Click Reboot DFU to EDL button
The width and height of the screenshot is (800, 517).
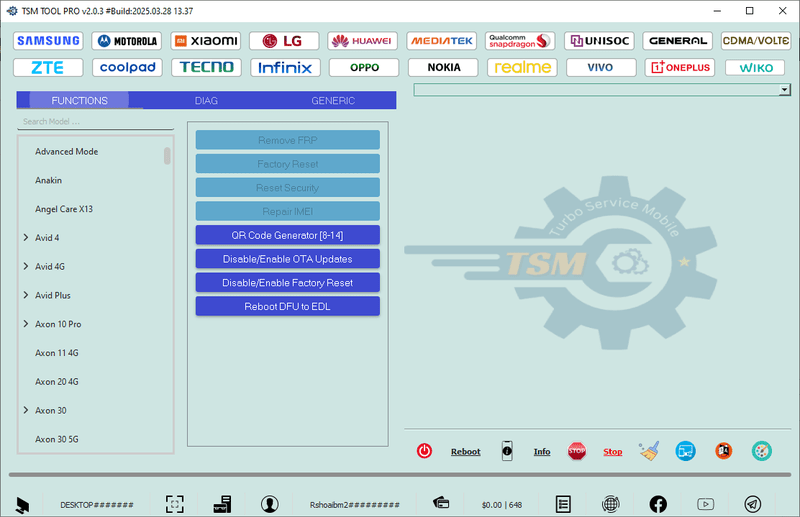click(288, 306)
